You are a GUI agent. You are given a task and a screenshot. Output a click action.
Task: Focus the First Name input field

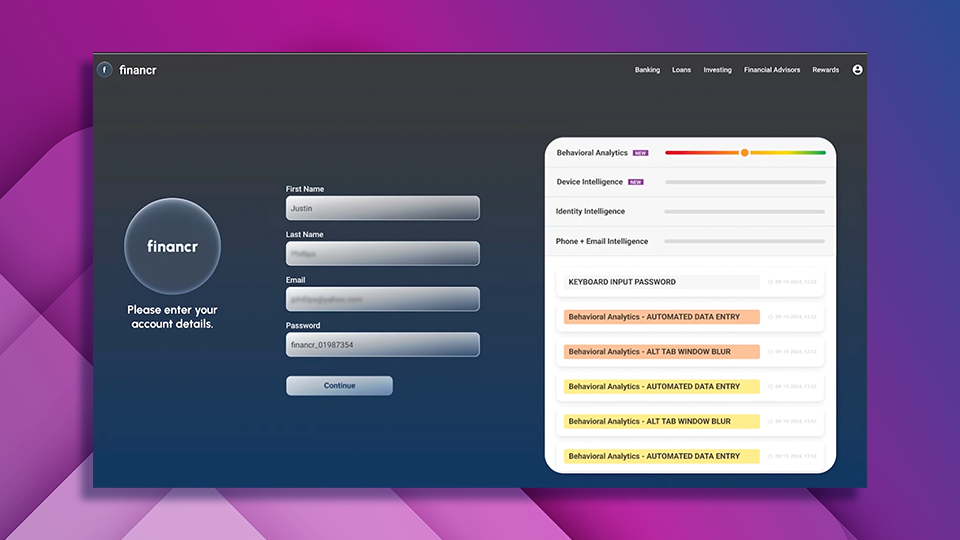382,208
